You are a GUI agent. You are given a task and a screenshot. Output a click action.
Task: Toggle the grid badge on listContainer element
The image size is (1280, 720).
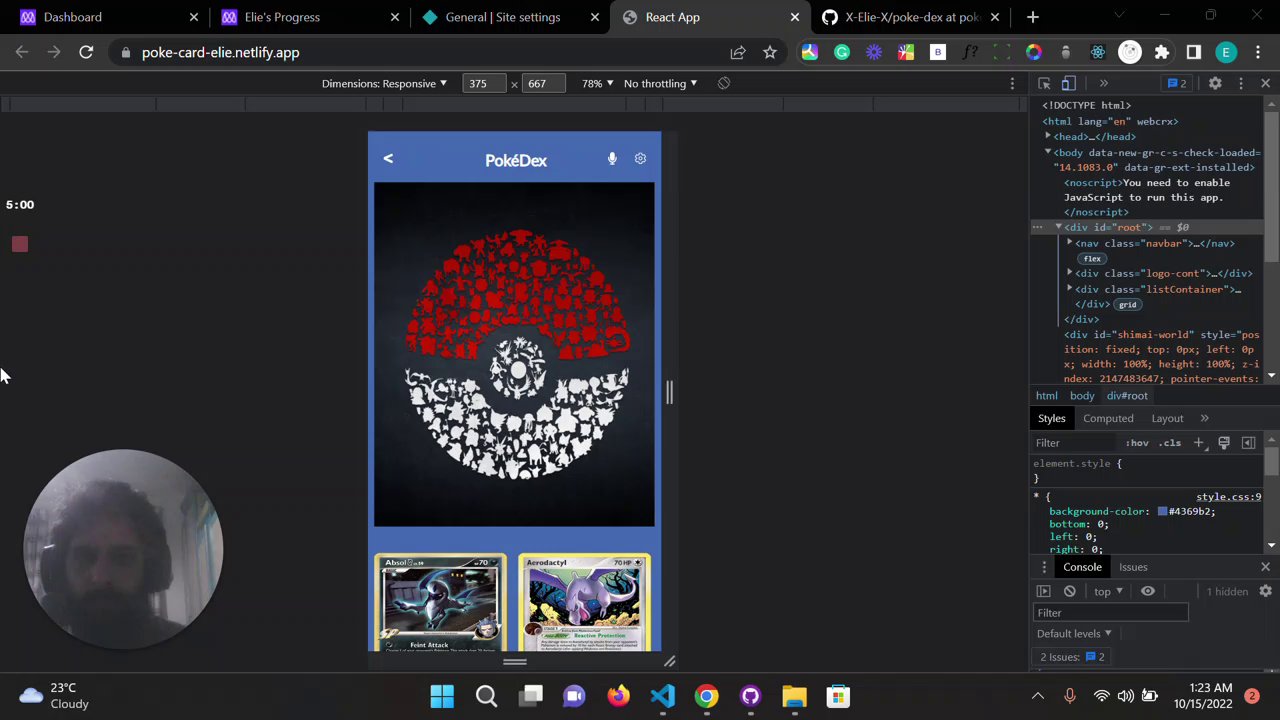[x=1128, y=305]
